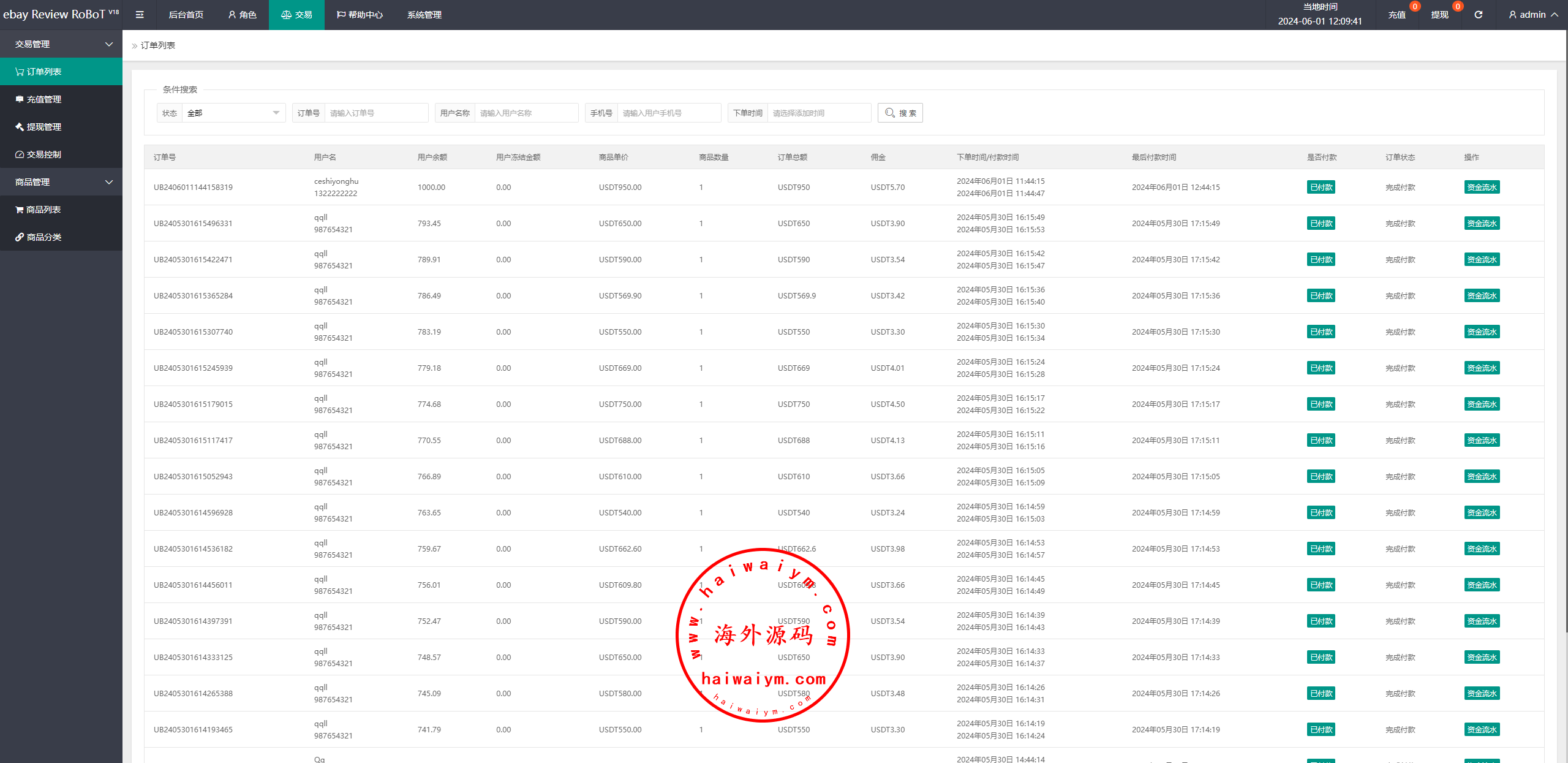Click the 提现 notification item in header
This screenshot has height=763, width=1568.
click(x=1440, y=15)
